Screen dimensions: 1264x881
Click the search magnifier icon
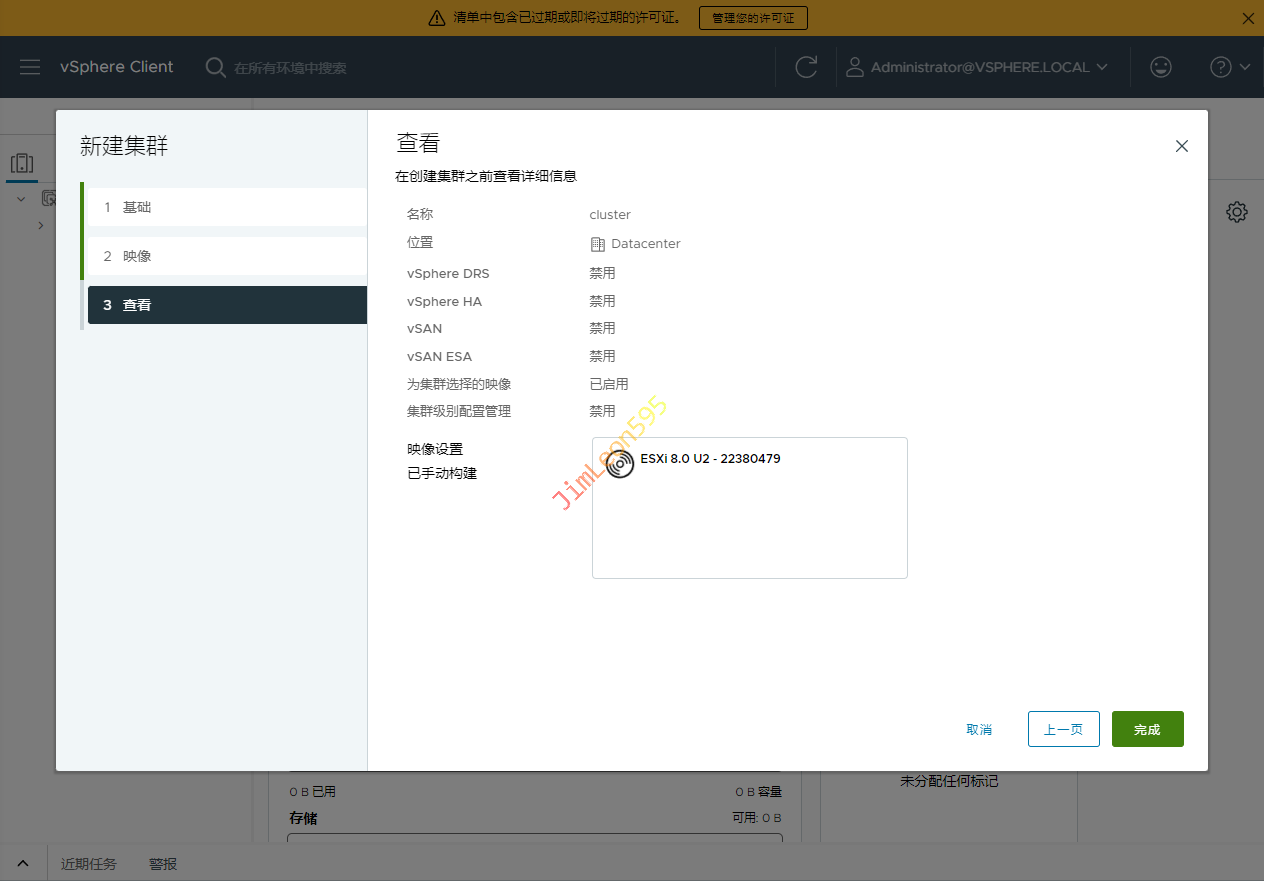point(215,67)
